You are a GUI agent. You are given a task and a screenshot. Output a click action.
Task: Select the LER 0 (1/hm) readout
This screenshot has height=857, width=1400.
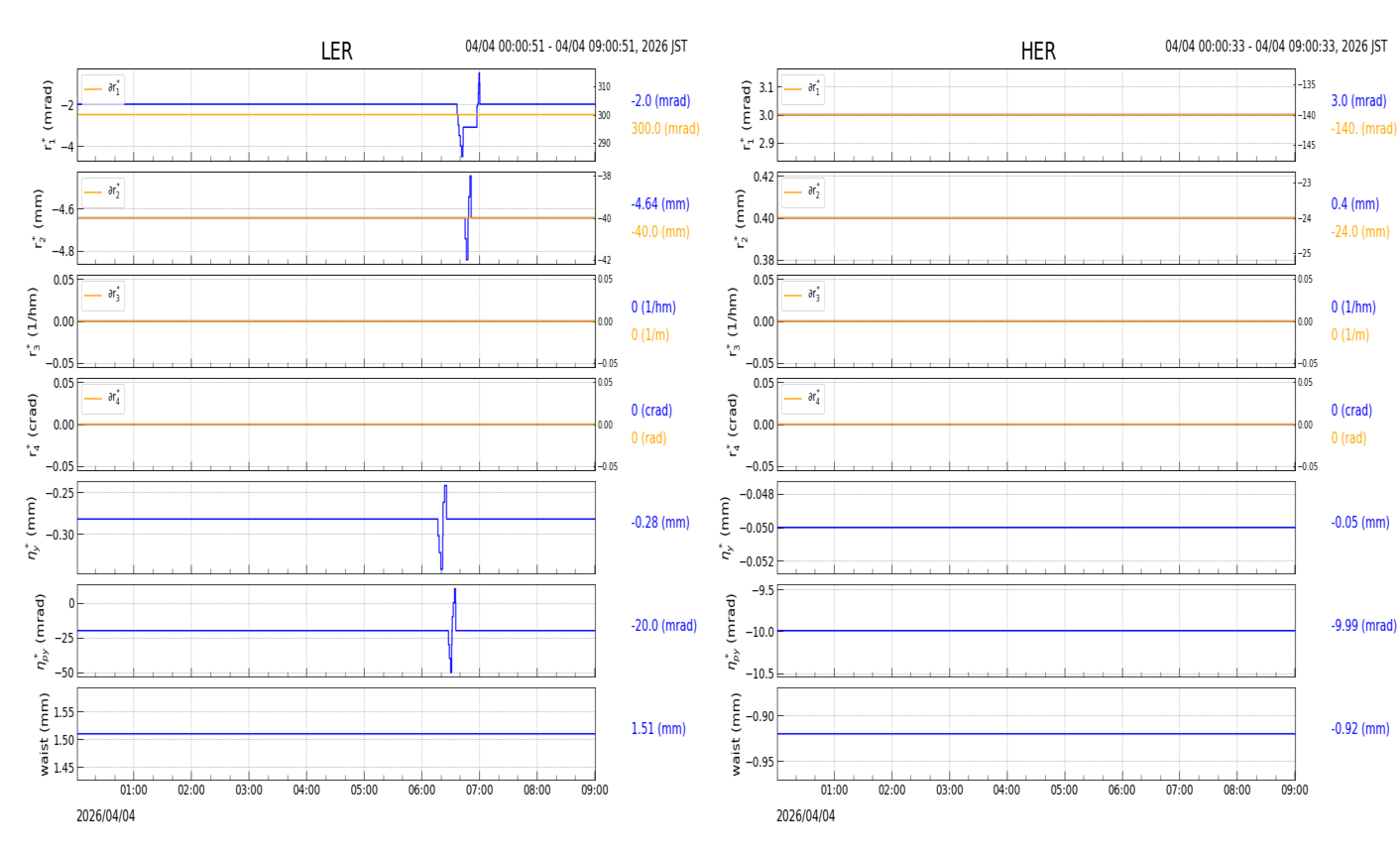[653, 307]
